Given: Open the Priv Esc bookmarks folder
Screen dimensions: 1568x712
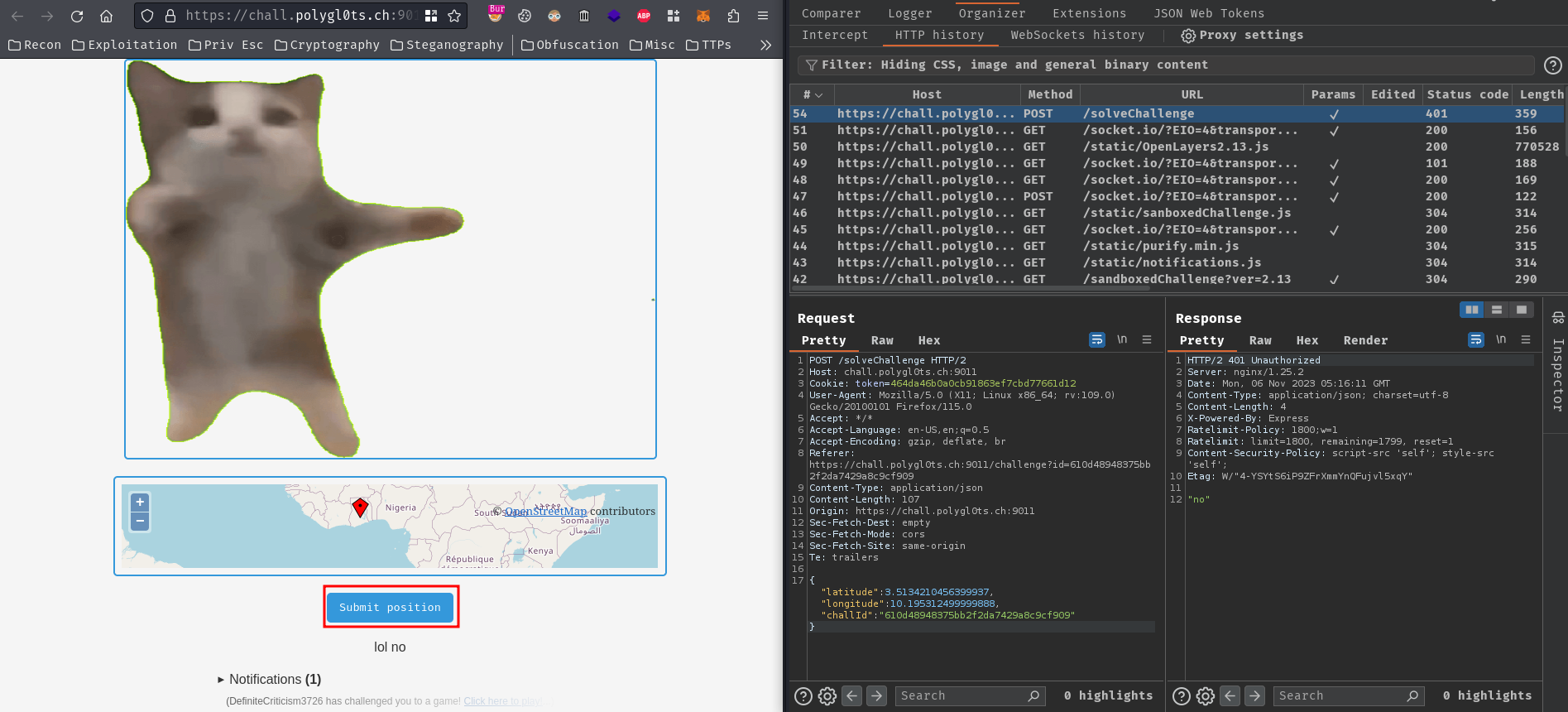Looking at the screenshot, I should point(226,45).
